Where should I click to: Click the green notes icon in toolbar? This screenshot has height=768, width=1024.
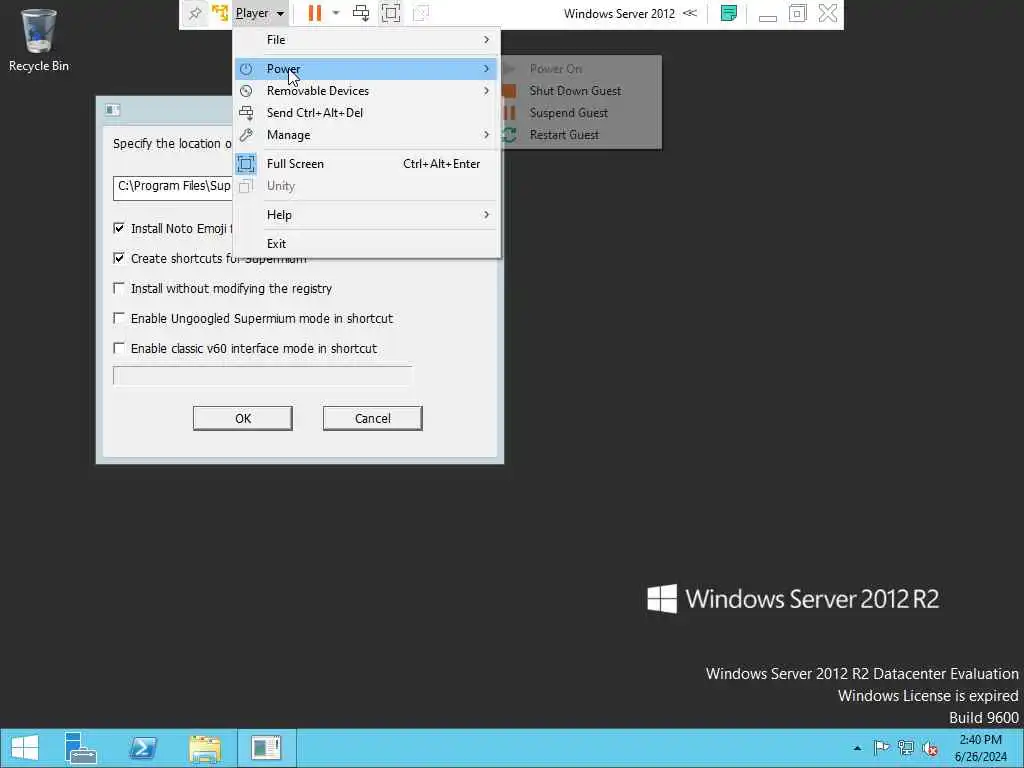(x=729, y=13)
